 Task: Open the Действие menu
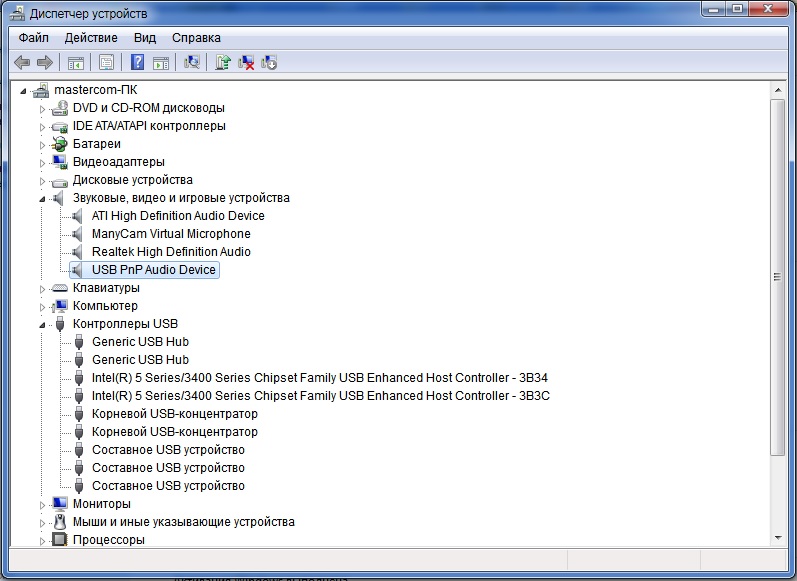pos(90,38)
